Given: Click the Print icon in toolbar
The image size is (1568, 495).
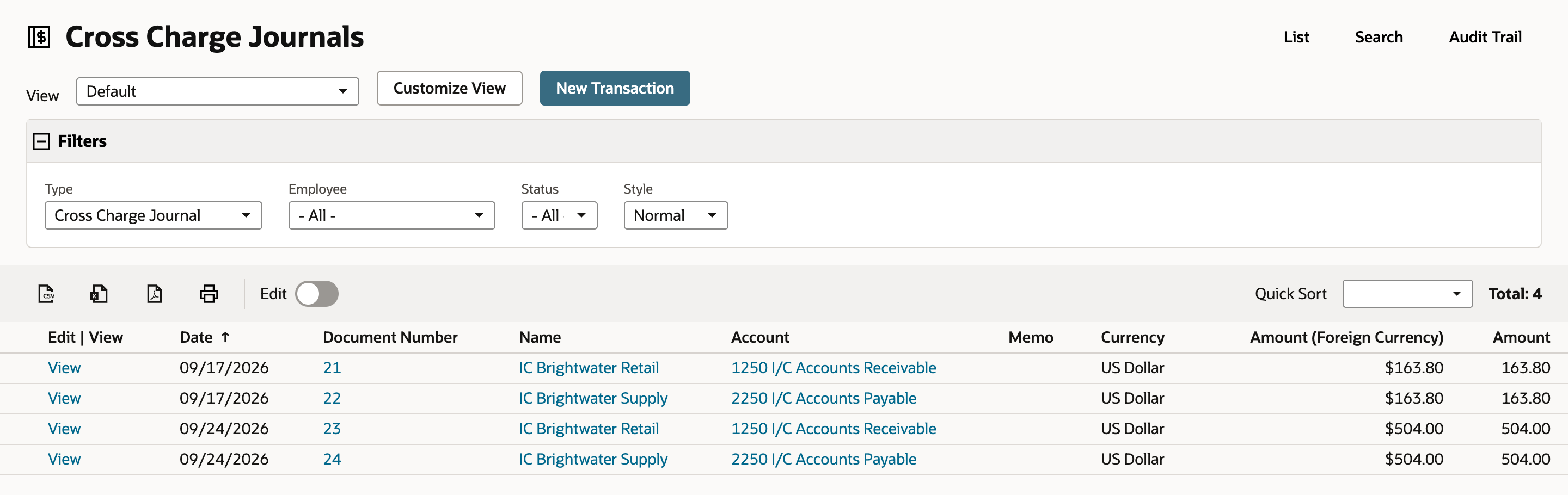Looking at the screenshot, I should click(209, 294).
